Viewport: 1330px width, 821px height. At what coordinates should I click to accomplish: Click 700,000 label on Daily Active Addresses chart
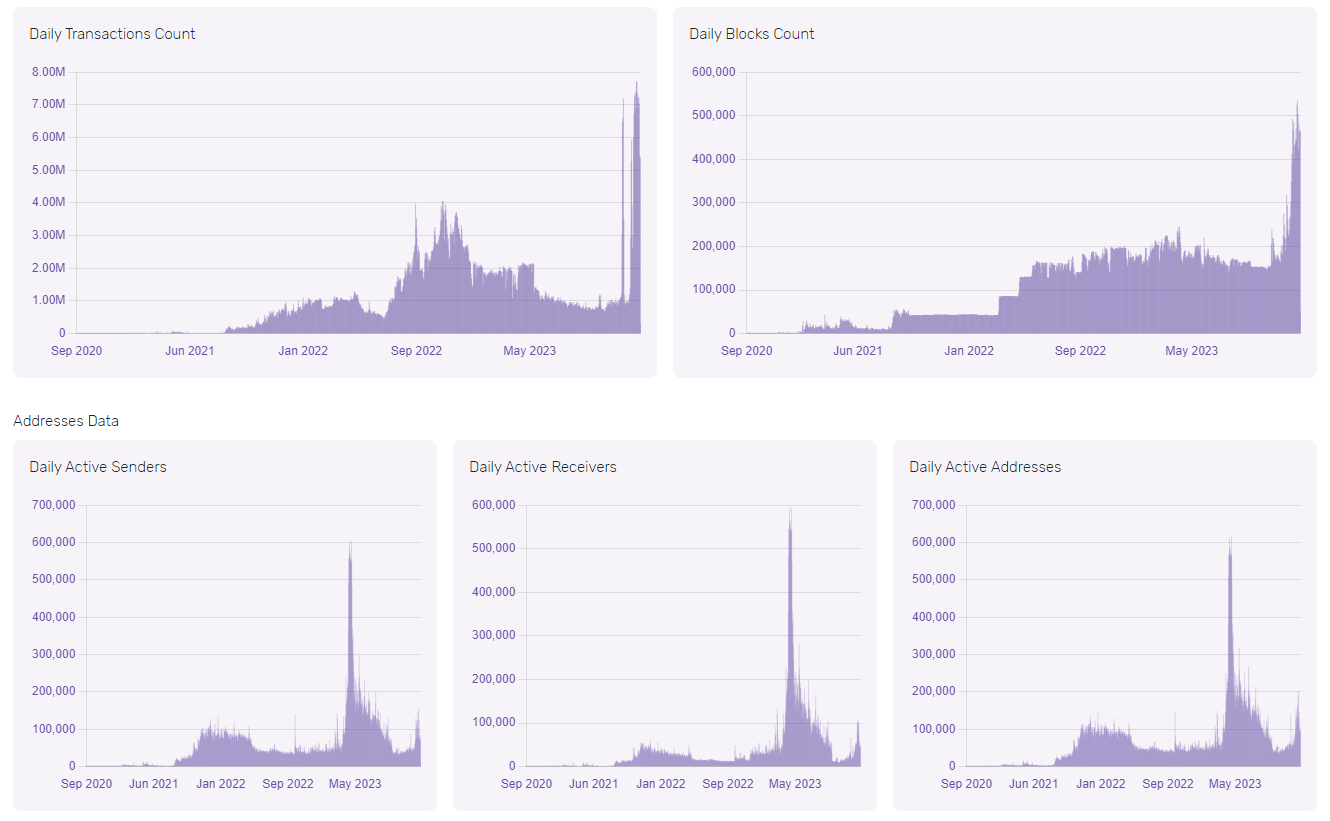tap(933, 505)
